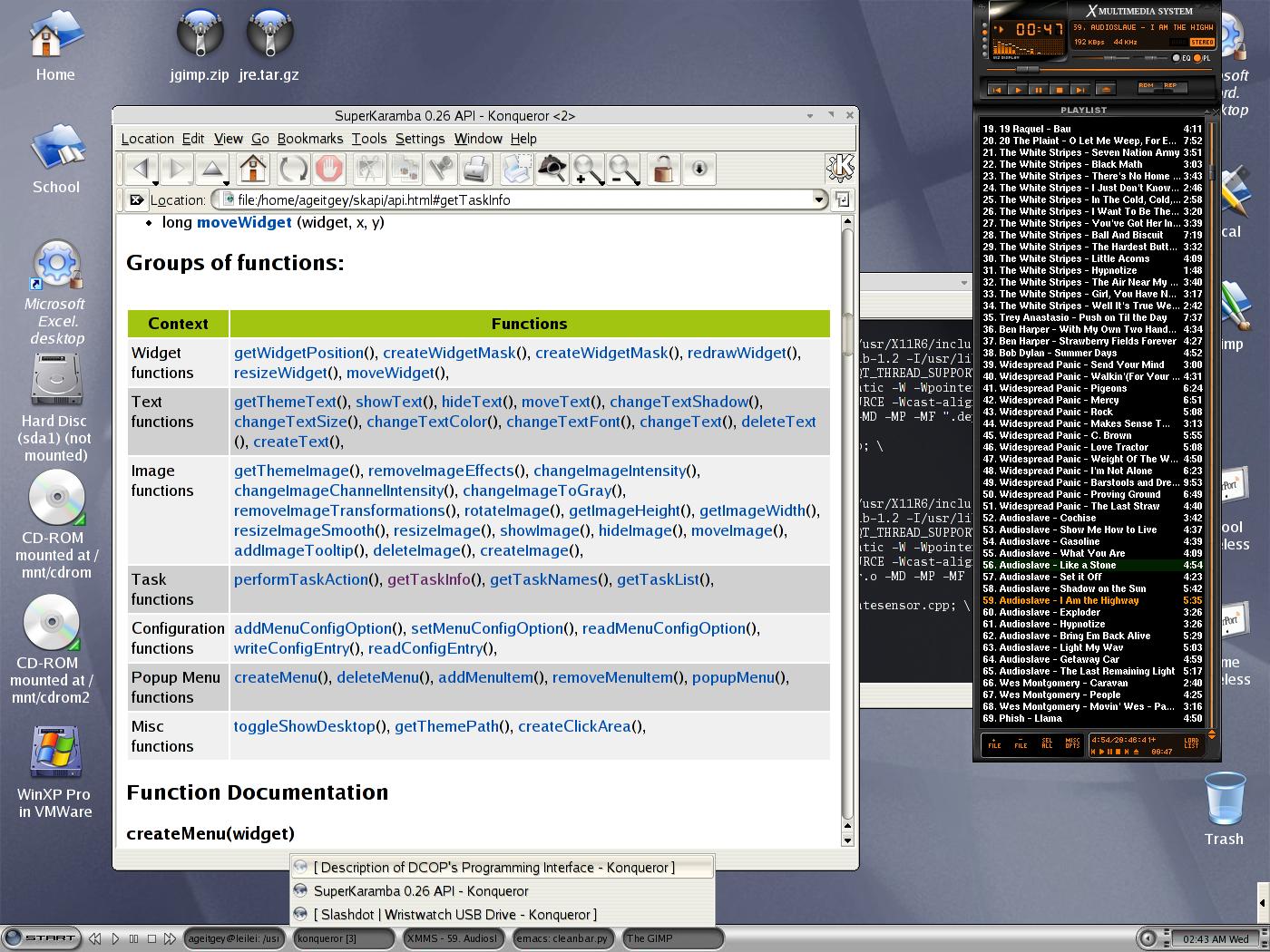Image resolution: width=1270 pixels, height=952 pixels.
Task: Open the Edit menu
Action: tap(193, 139)
